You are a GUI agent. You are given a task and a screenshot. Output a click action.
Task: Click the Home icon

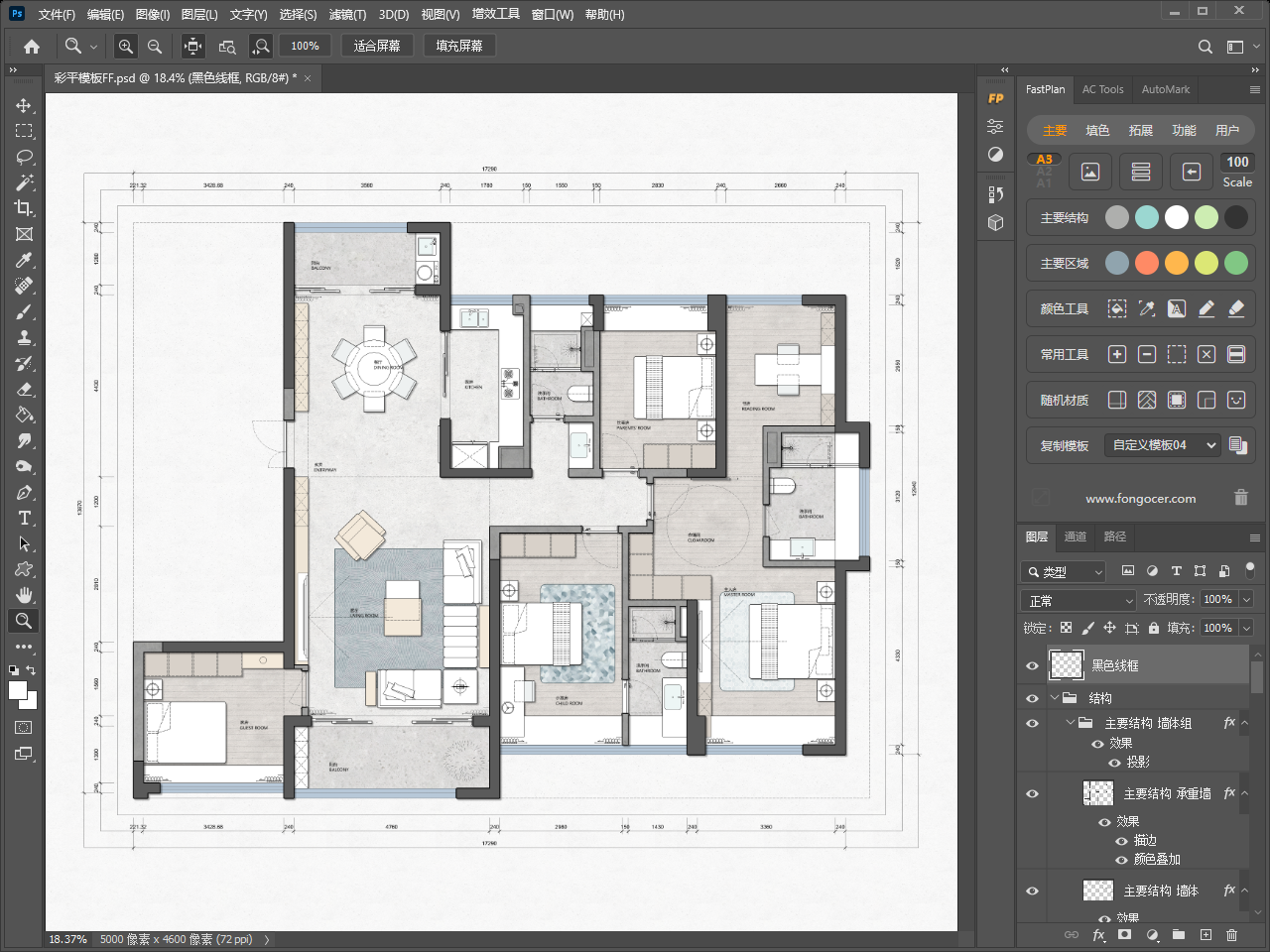point(32,46)
